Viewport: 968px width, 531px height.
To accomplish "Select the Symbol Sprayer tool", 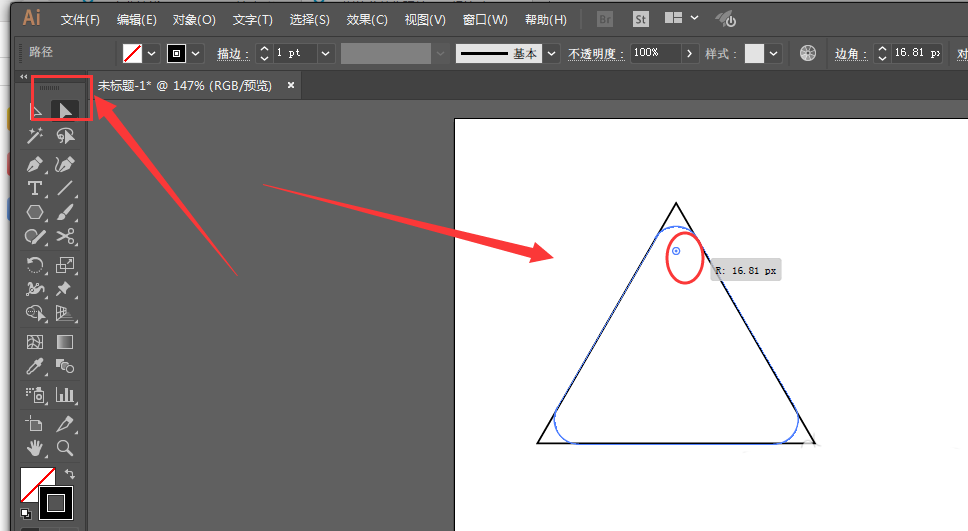I will [x=35, y=395].
